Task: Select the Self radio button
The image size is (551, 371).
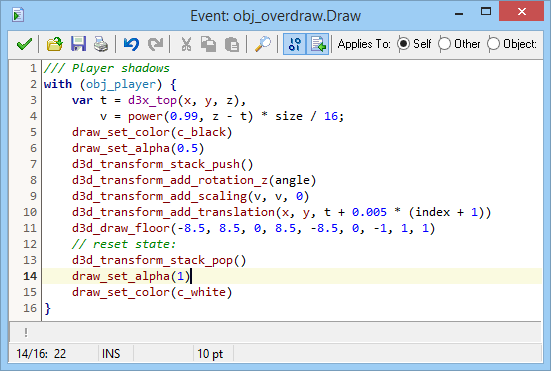Action: pos(403,44)
